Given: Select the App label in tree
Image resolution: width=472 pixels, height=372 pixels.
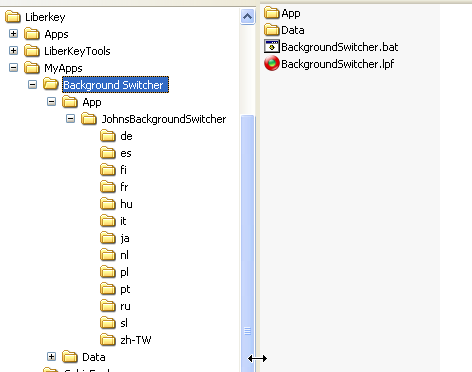Looking at the screenshot, I should (x=92, y=102).
